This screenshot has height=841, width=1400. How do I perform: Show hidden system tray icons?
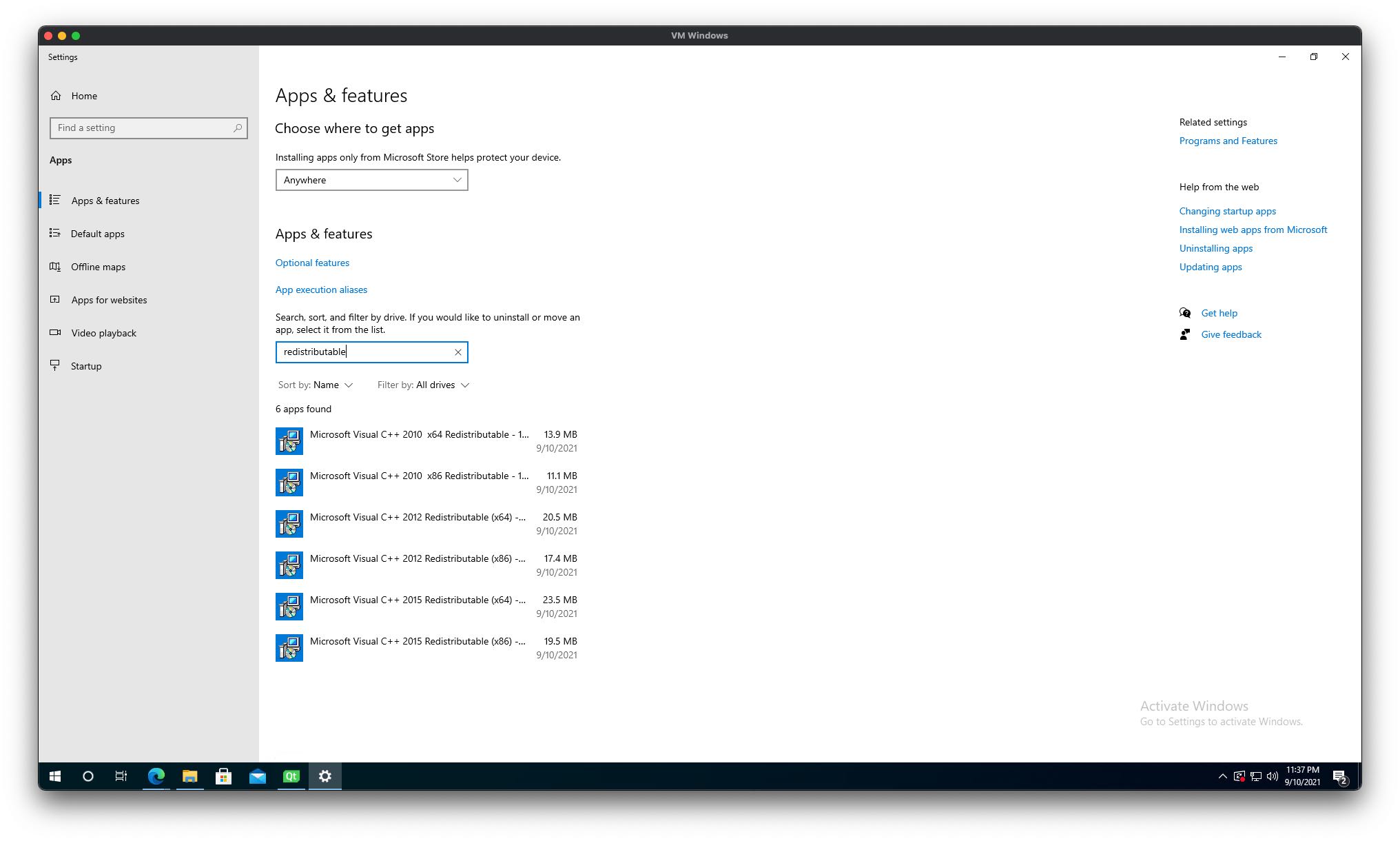coord(1222,776)
